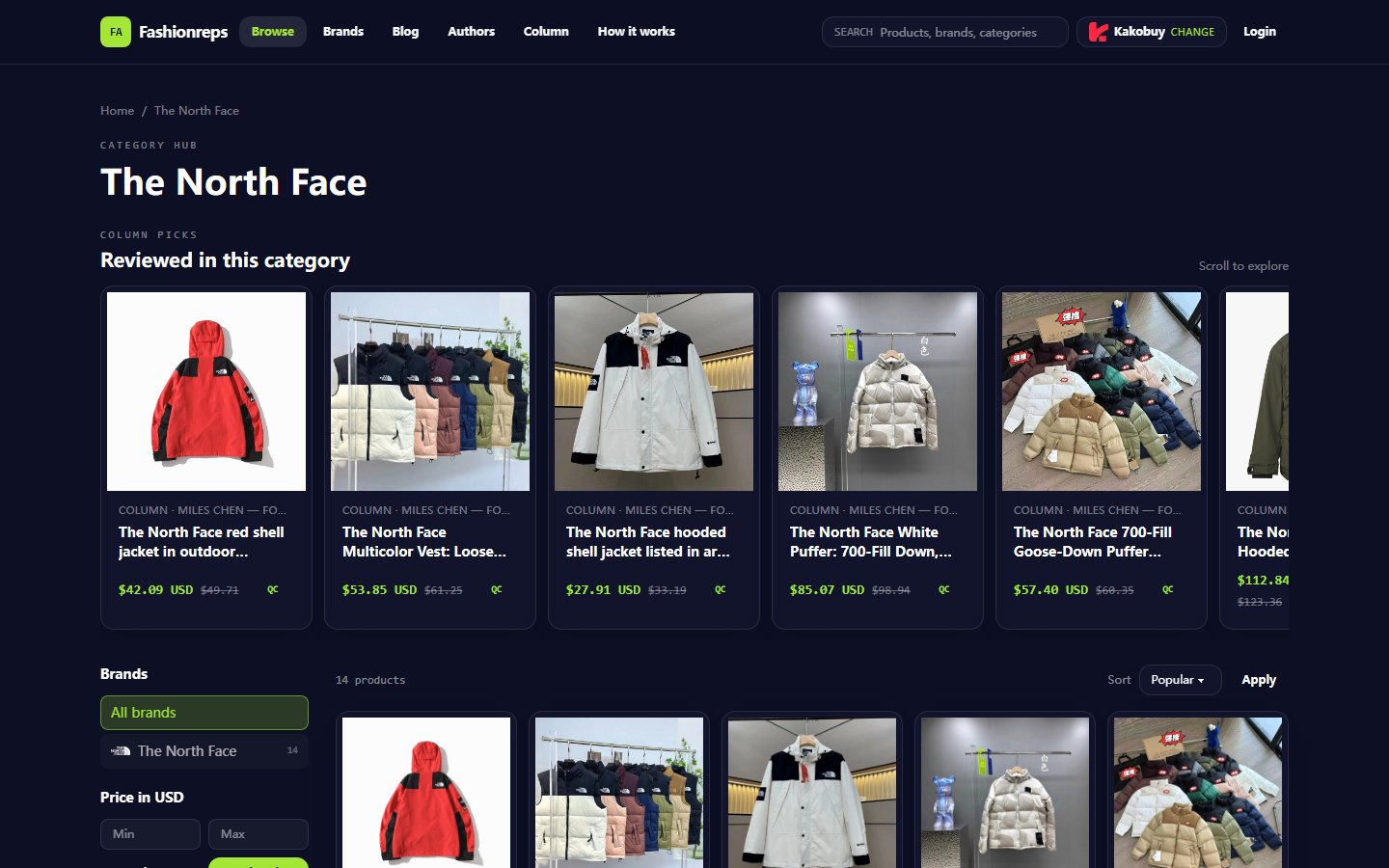1389x868 pixels.
Task: Click the Apply sort button
Action: pos(1259,680)
